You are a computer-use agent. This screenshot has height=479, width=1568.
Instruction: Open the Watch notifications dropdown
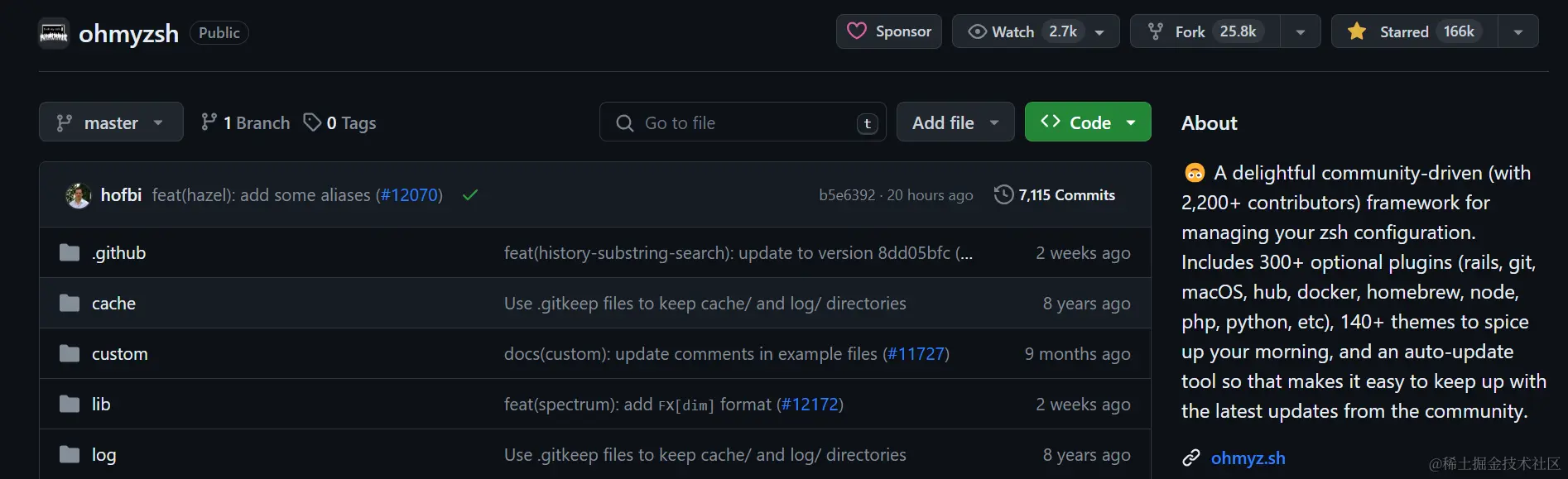(1036, 31)
